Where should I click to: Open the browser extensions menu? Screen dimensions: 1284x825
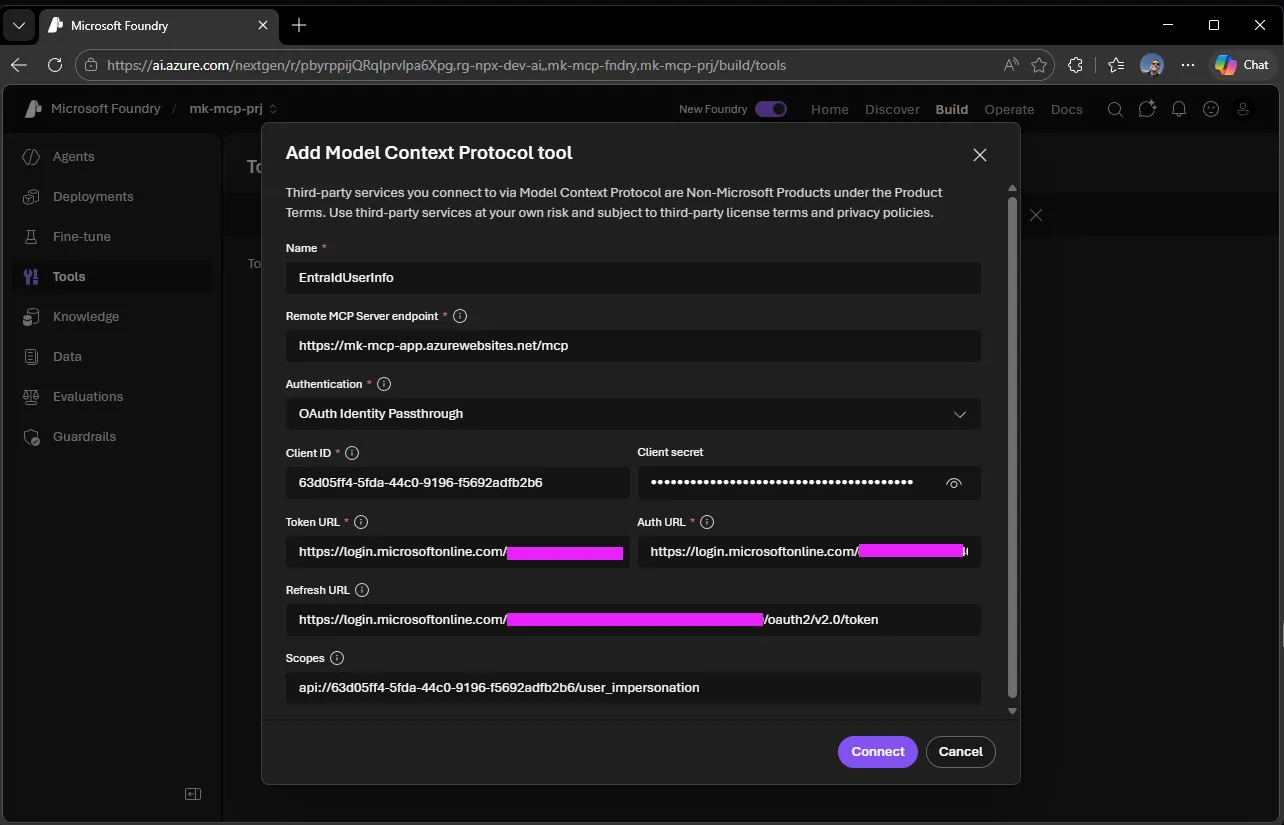(1076, 65)
